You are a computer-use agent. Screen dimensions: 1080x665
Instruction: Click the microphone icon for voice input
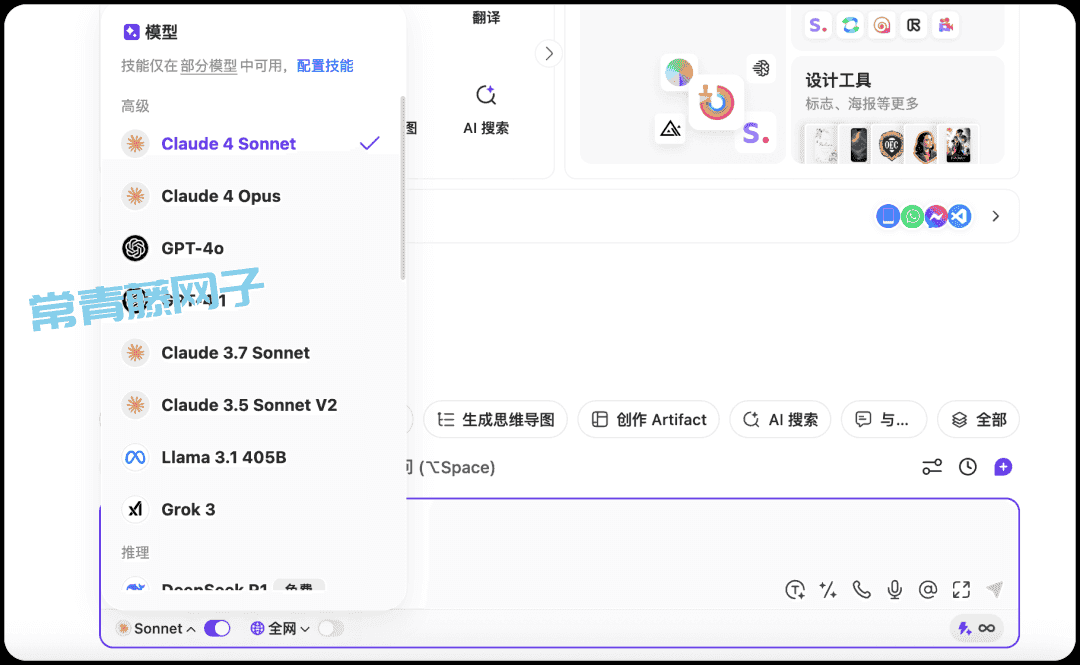coord(895,590)
